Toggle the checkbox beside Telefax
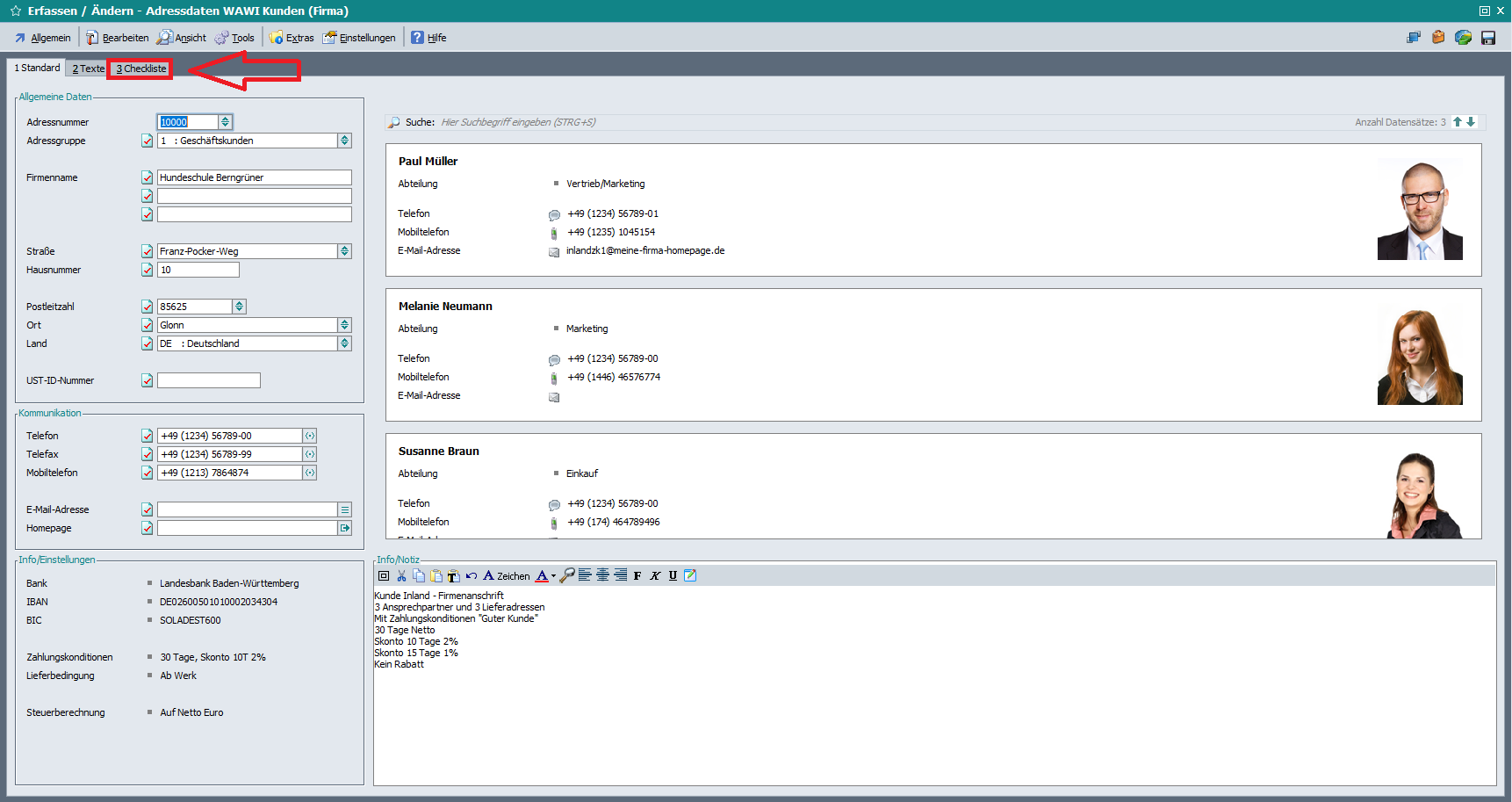 (147, 455)
